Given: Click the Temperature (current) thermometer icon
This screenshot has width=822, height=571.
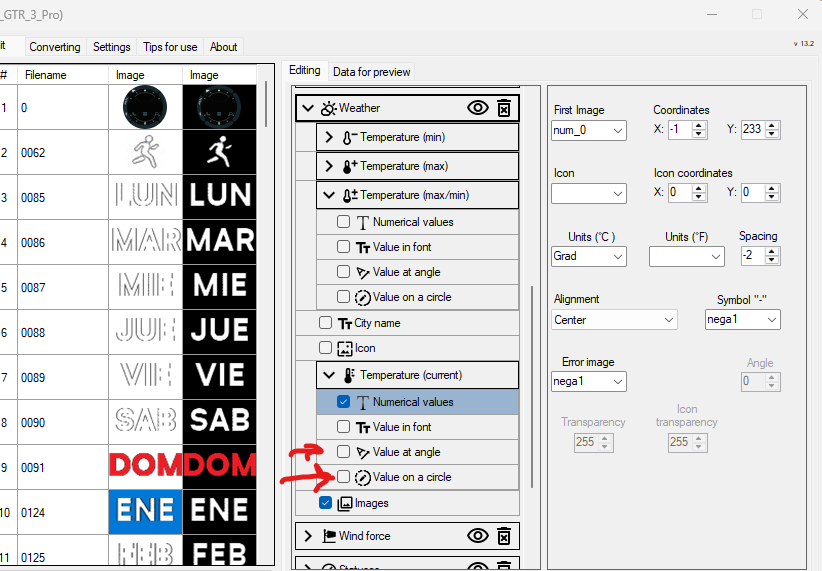Looking at the screenshot, I should [349, 375].
